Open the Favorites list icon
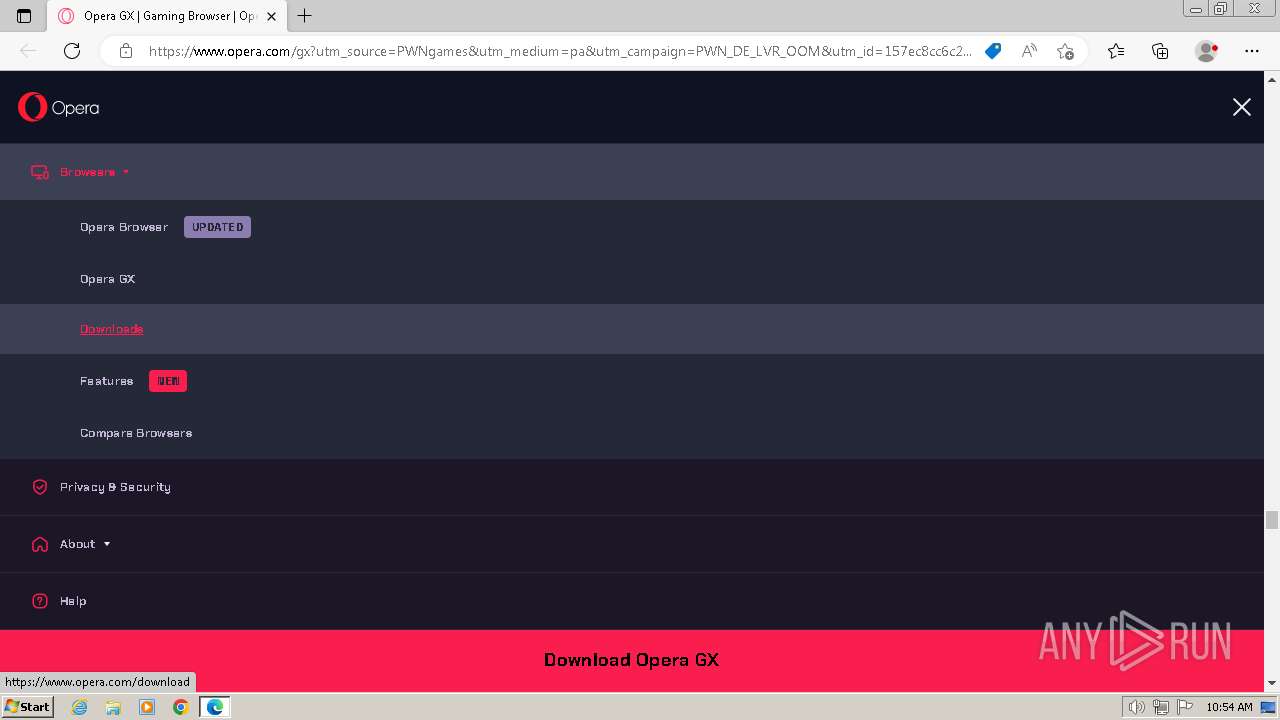Screen dimensions: 1280x720 point(1116,51)
